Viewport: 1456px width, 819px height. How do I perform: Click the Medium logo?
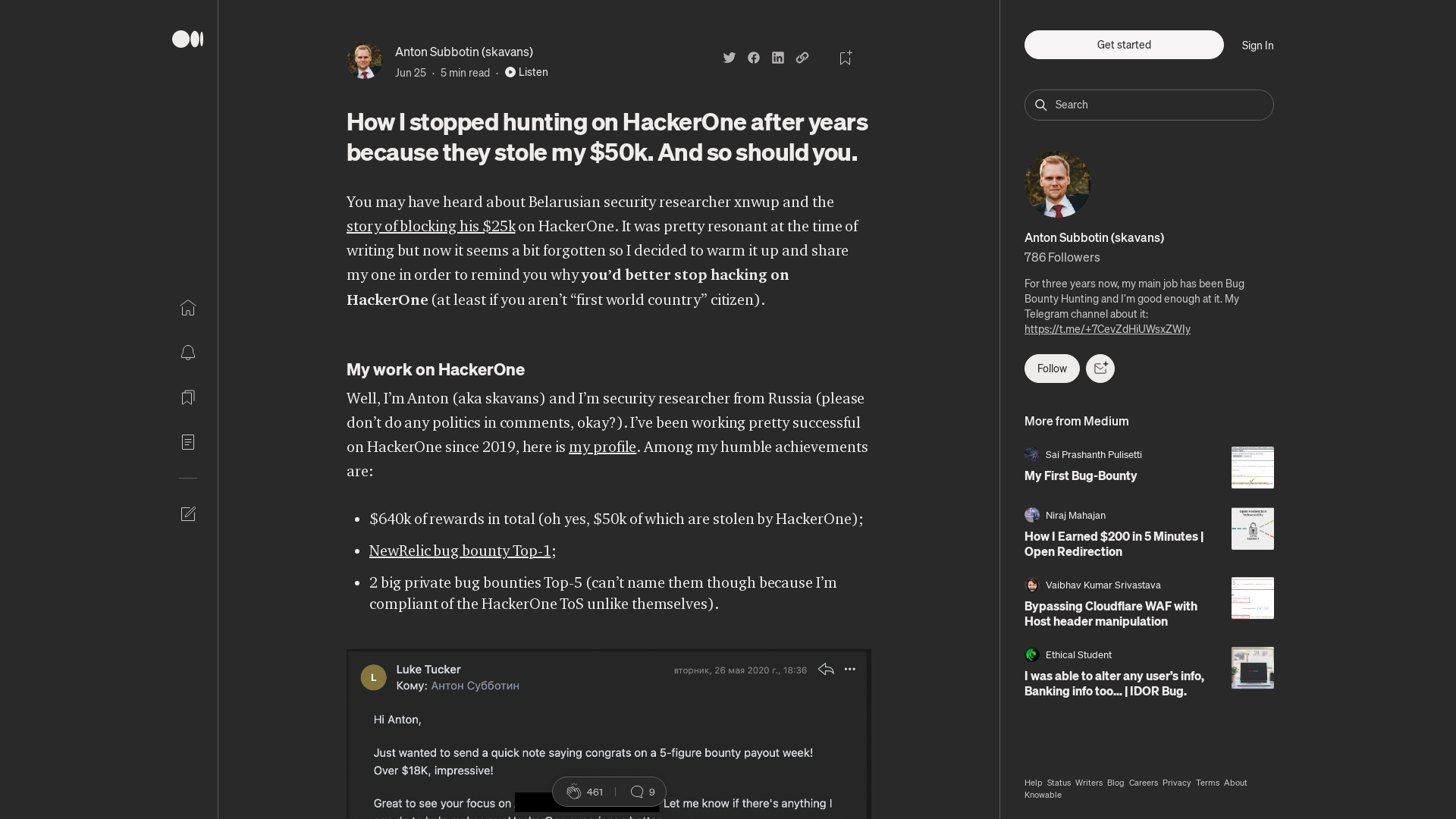(188, 39)
